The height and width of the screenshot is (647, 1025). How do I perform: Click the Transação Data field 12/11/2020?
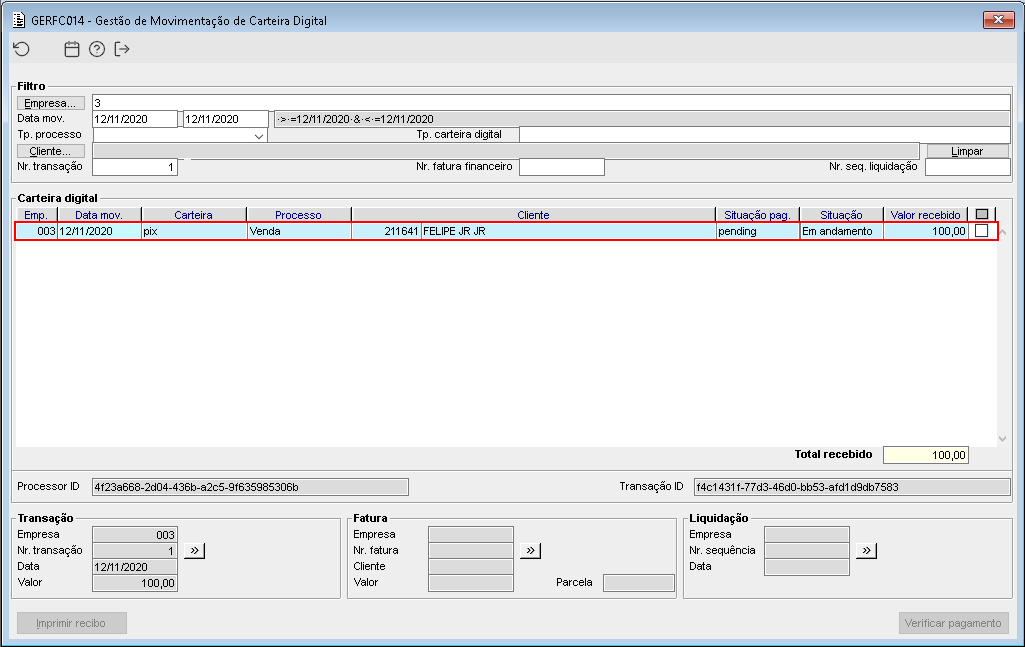coord(135,567)
